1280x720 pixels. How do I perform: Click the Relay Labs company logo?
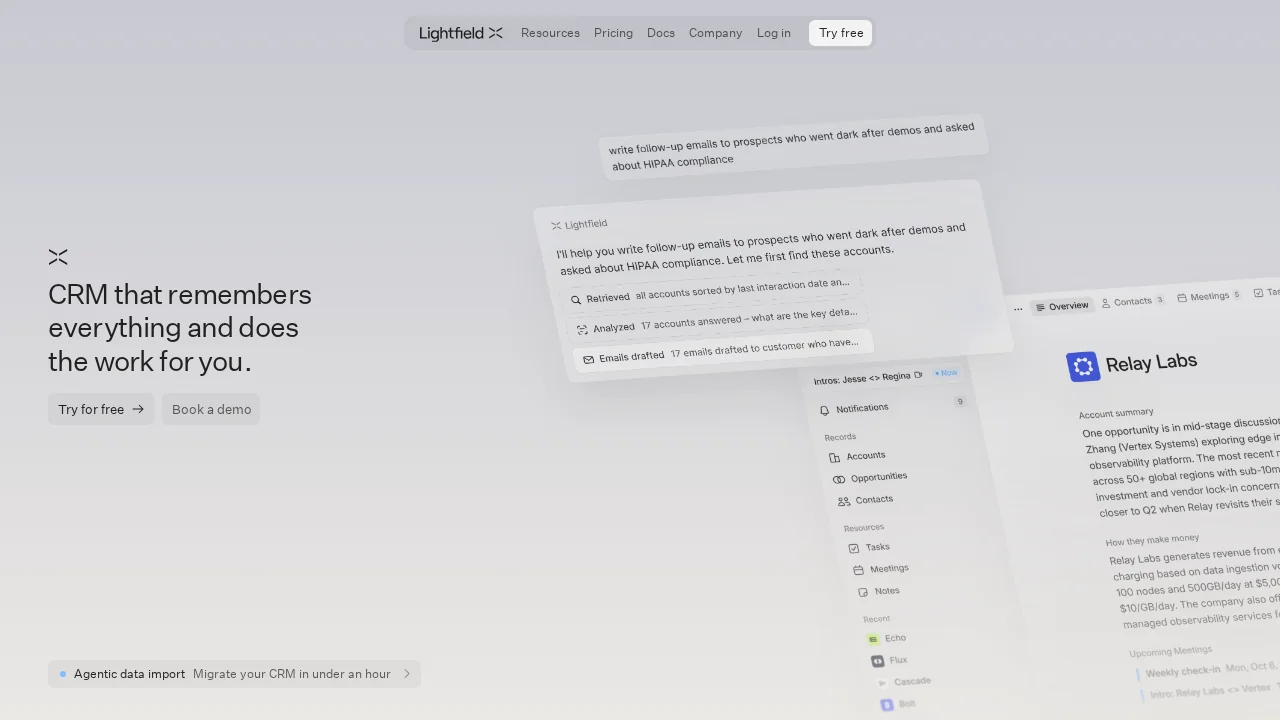(1084, 366)
